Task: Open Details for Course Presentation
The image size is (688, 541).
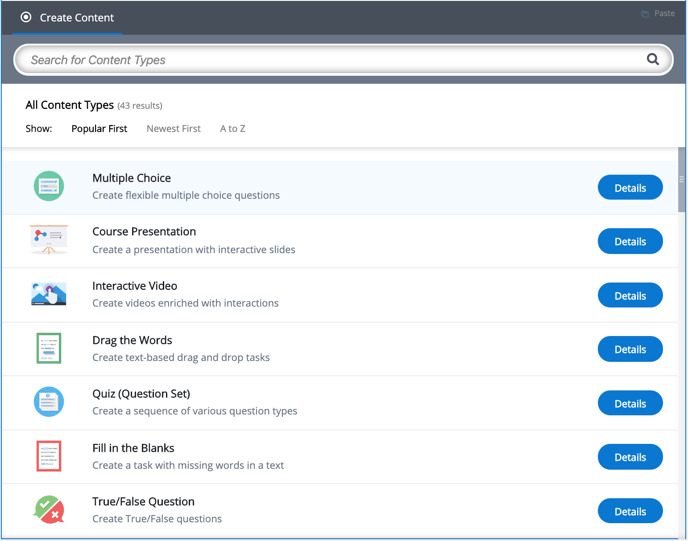Action: 630,242
